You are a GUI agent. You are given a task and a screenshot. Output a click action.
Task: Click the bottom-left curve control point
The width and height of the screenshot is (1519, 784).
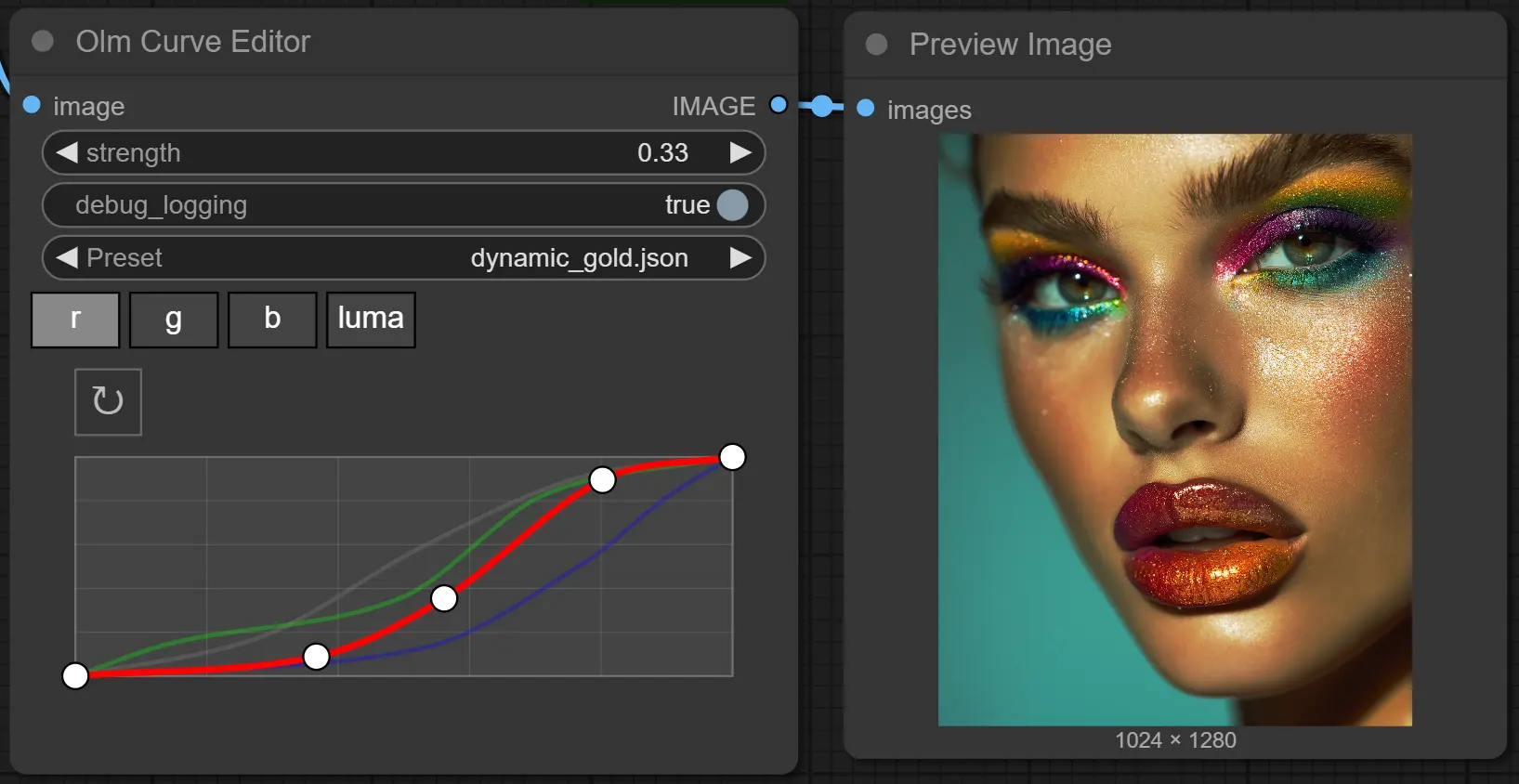click(75, 675)
